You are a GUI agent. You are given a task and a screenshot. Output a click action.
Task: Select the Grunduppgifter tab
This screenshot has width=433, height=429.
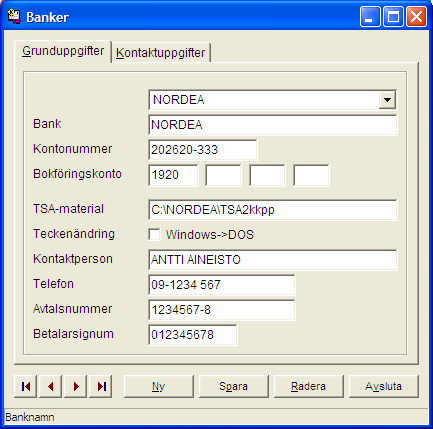click(x=63, y=51)
